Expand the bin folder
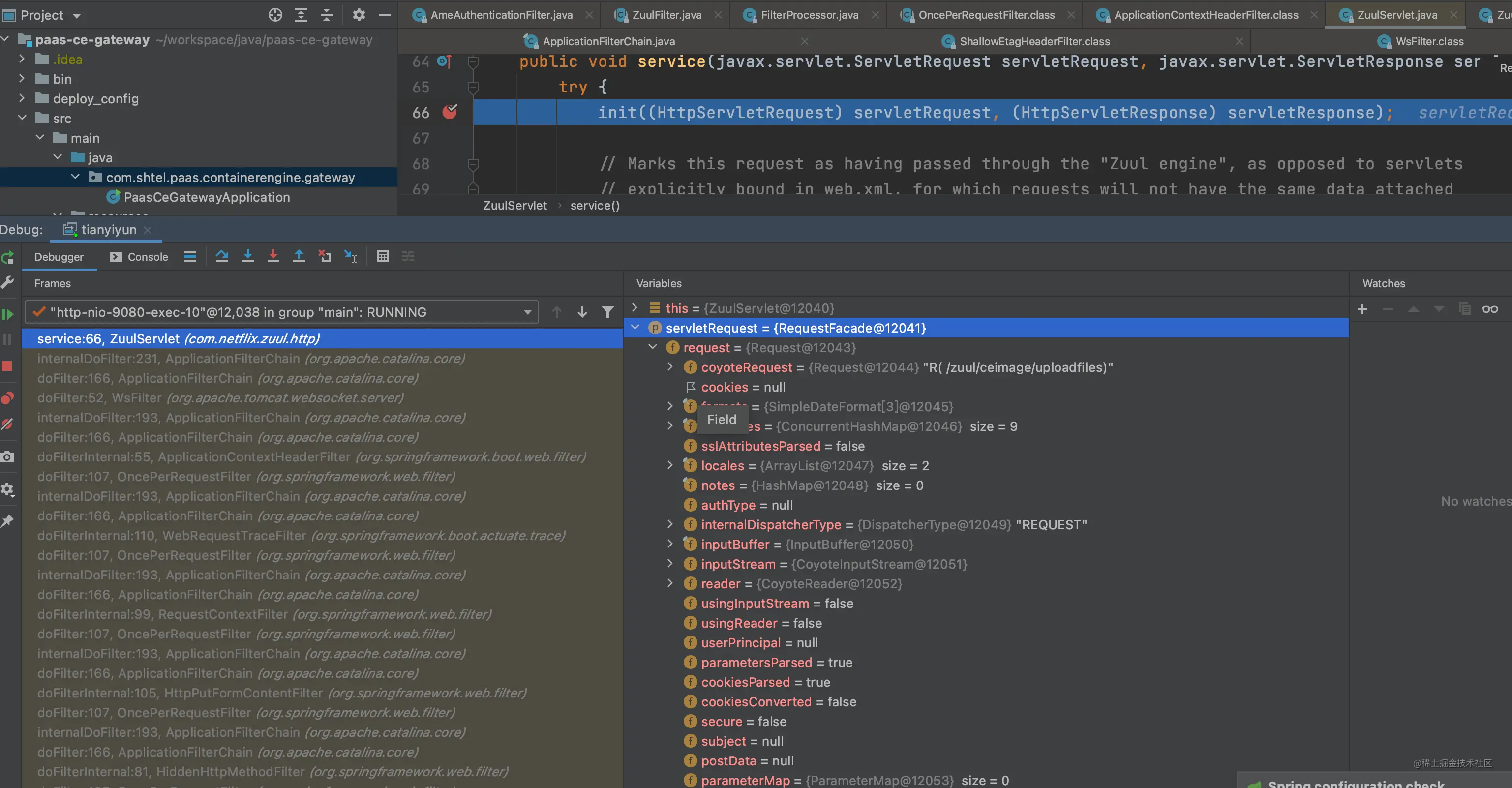 click(x=22, y=79)
